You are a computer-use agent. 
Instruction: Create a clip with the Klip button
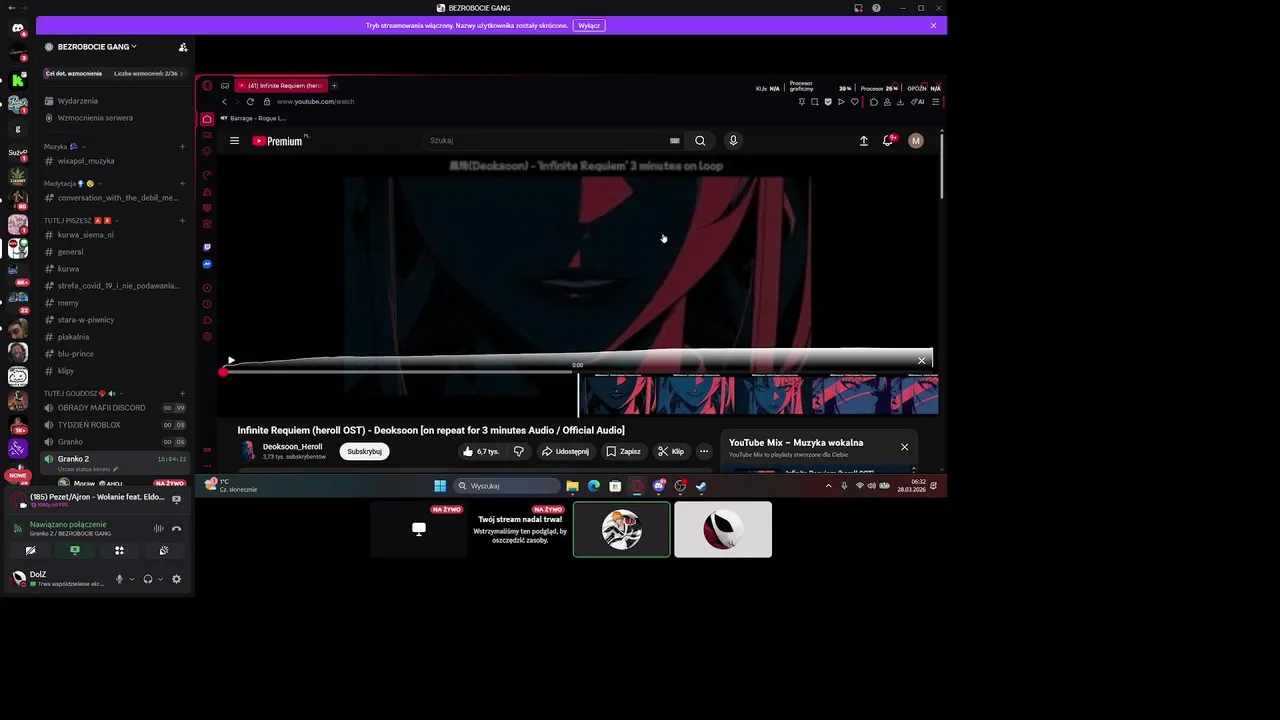(x=671, y=451)
